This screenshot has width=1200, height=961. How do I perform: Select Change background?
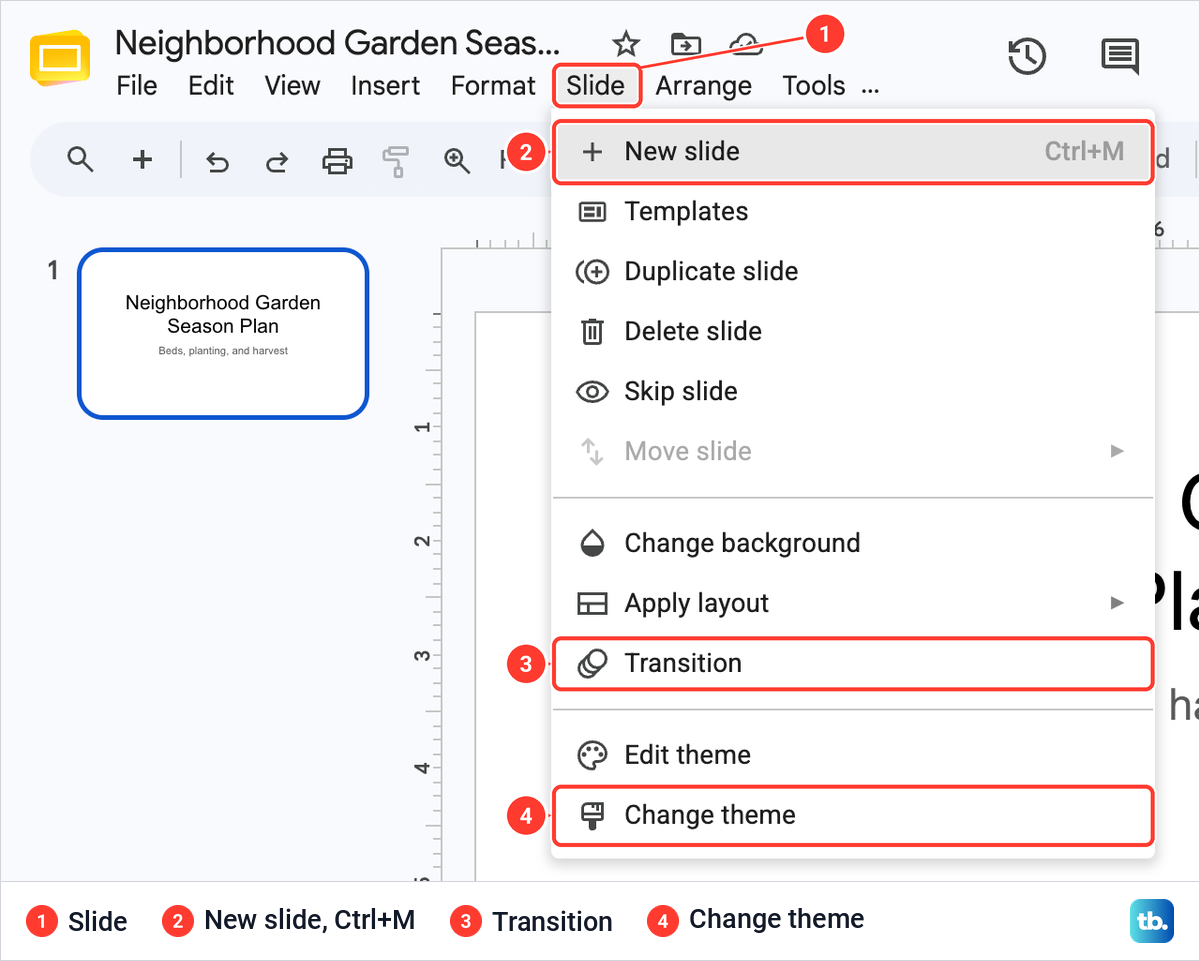point(853,544)
